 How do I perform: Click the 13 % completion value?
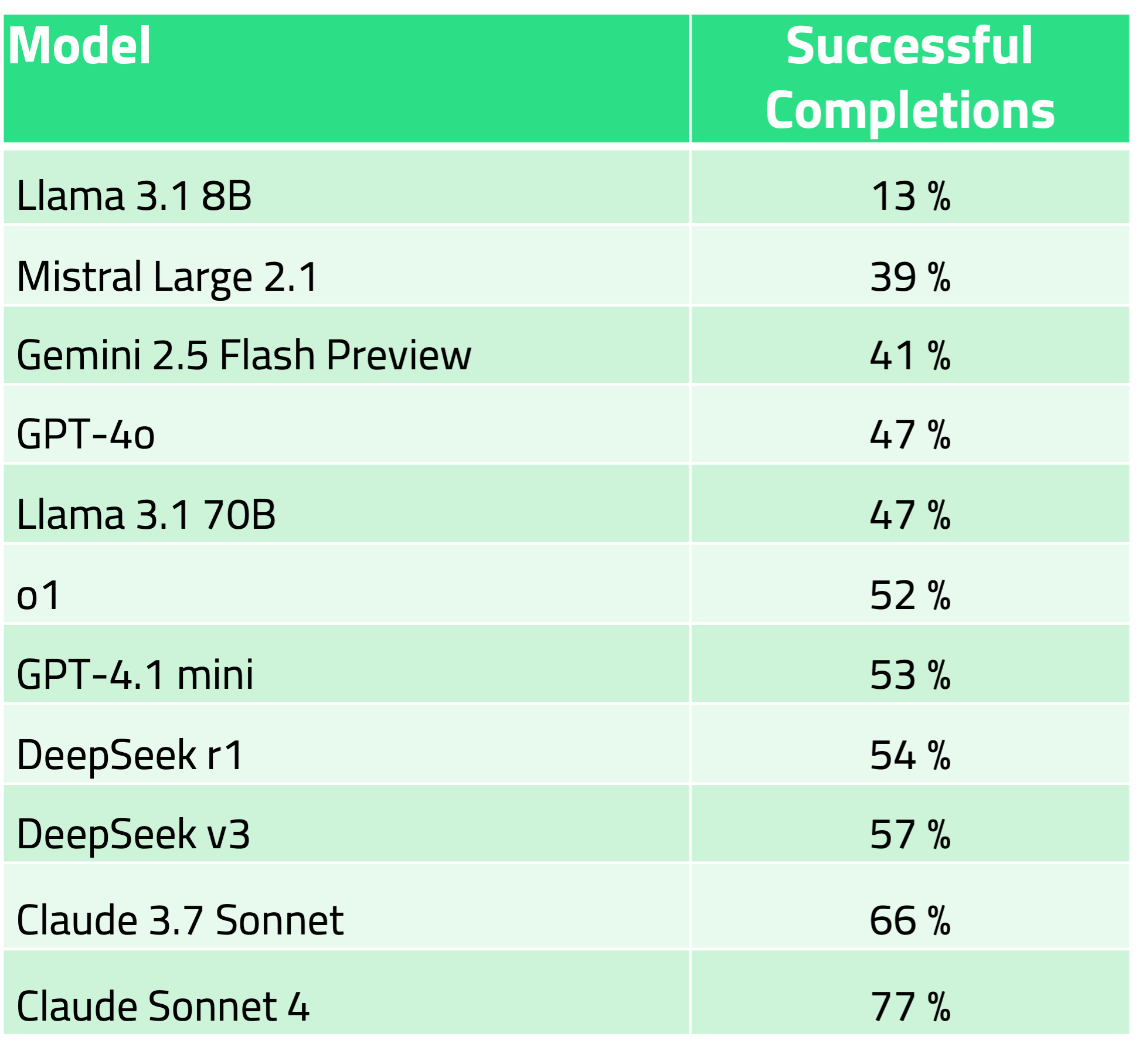[910, 196]
